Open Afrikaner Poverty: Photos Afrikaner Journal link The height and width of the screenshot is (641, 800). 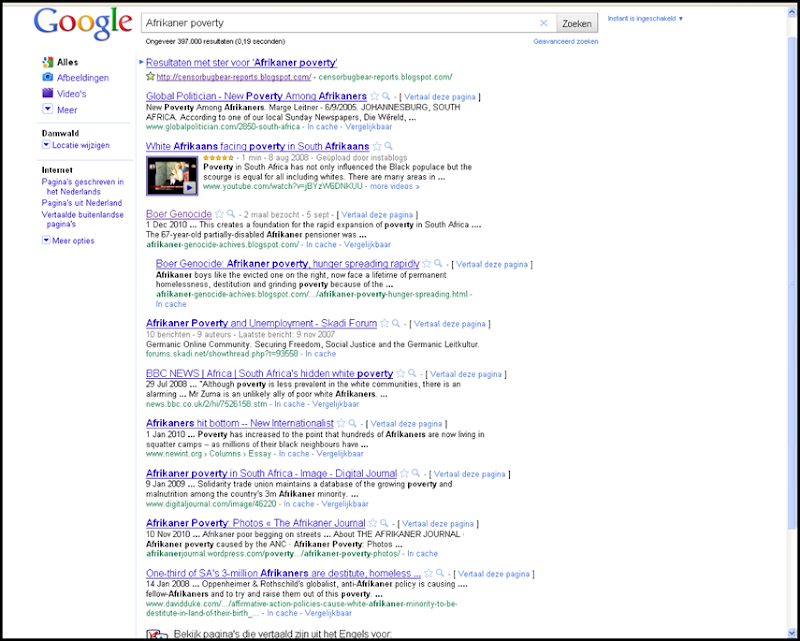256,523
